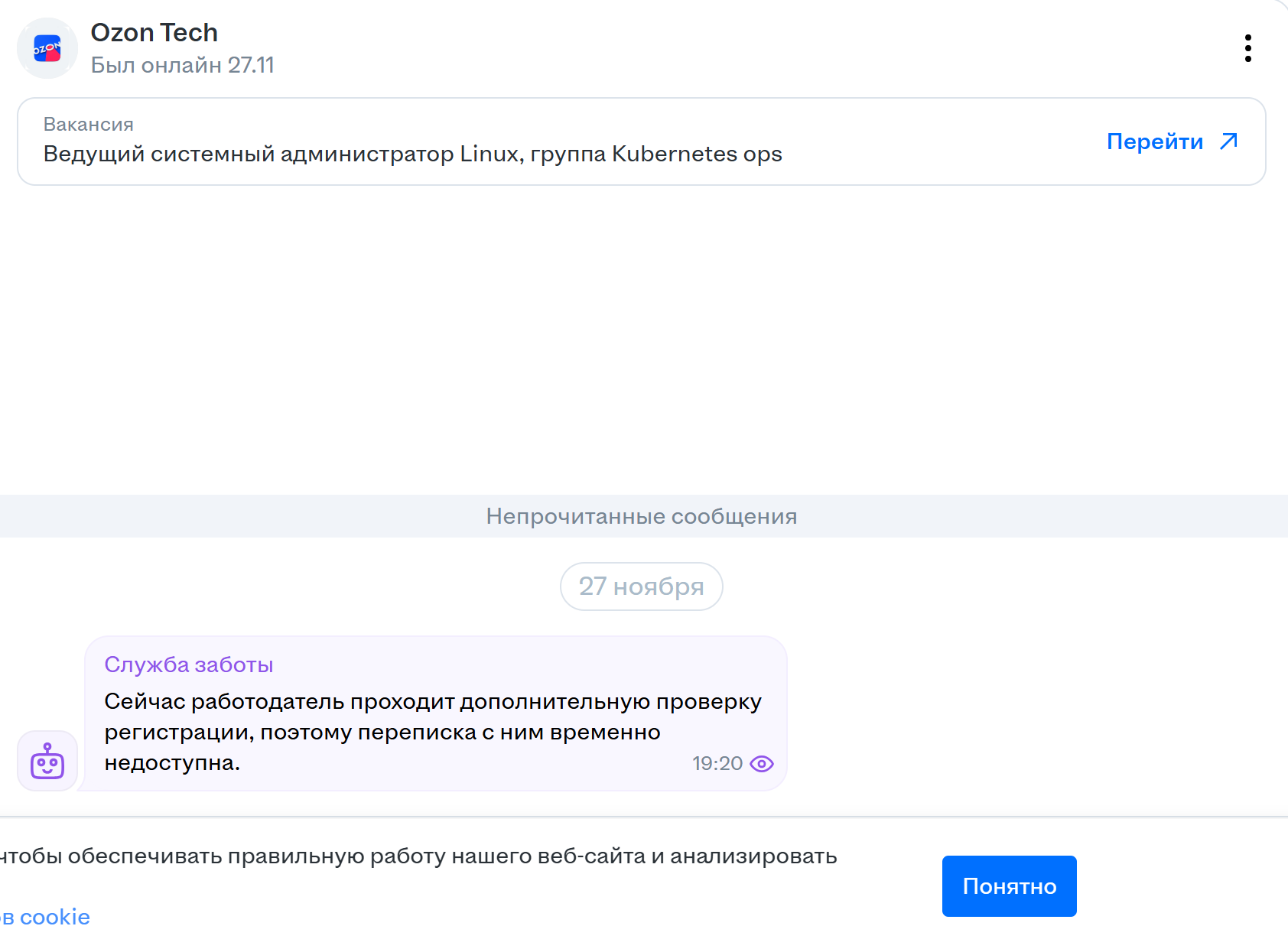Select the vacancy title about Kubernetes ops
Image resolution: width=1288 pixels, height=939 pixels.
[x=412, y=154]
